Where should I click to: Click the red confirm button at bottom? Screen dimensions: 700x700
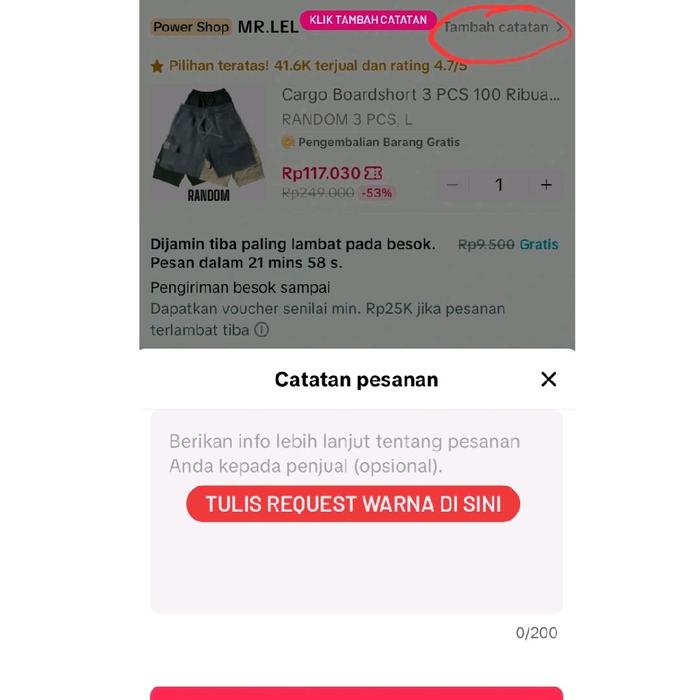(356, 693)
